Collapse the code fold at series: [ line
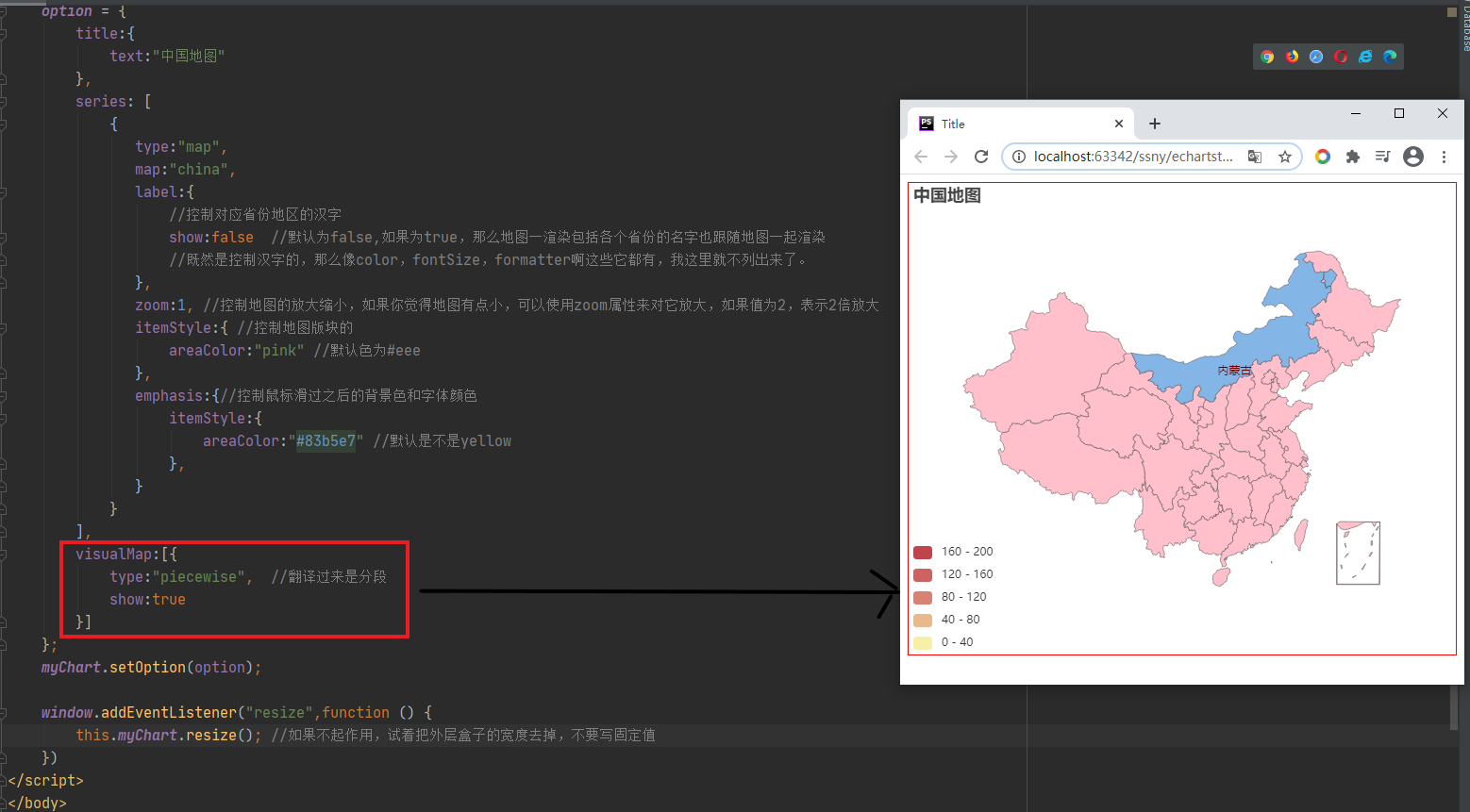 click(3, 101)
